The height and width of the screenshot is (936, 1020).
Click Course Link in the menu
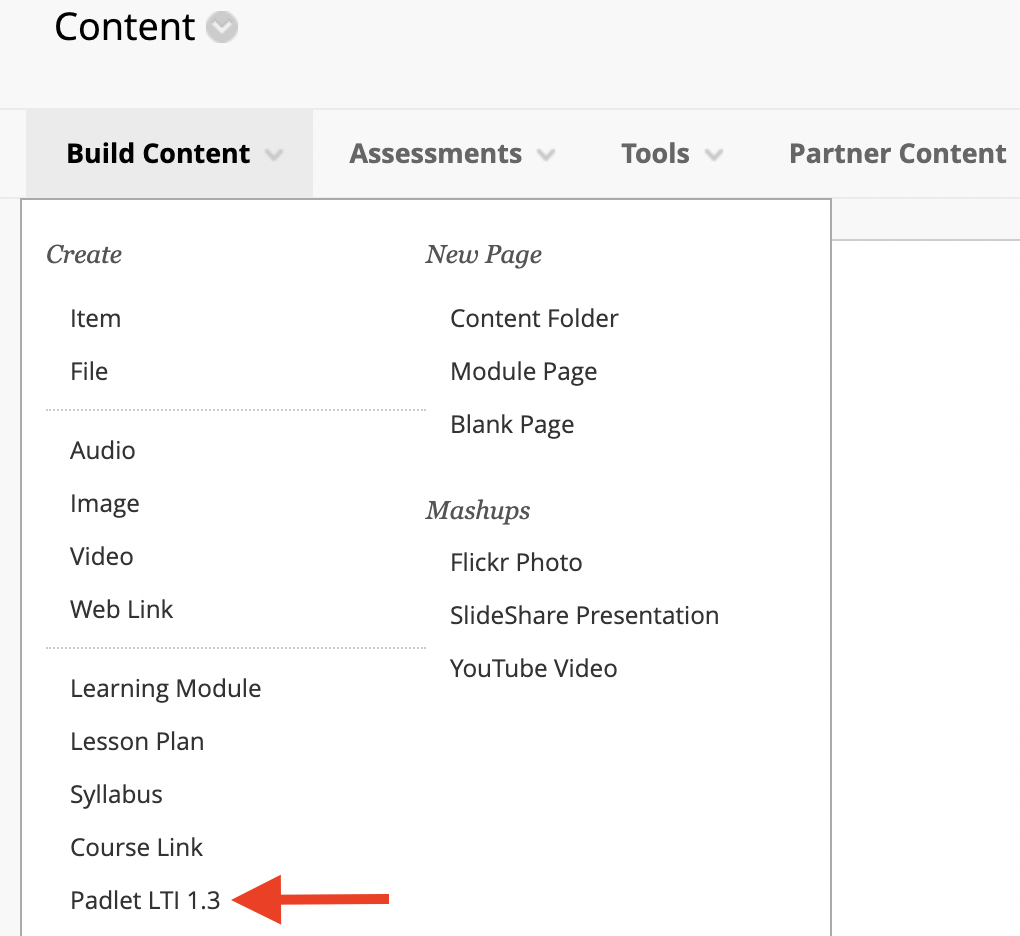coord(137,848)
